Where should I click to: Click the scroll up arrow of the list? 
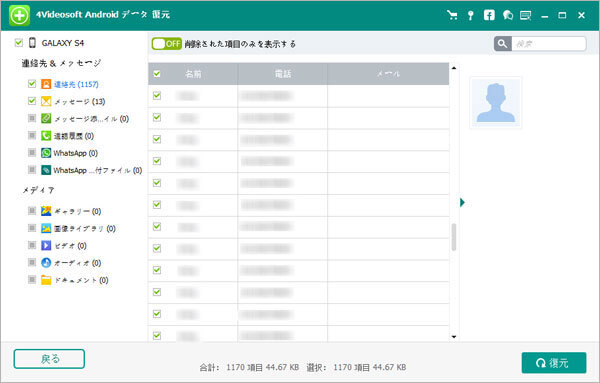click(x=454, y=68)
